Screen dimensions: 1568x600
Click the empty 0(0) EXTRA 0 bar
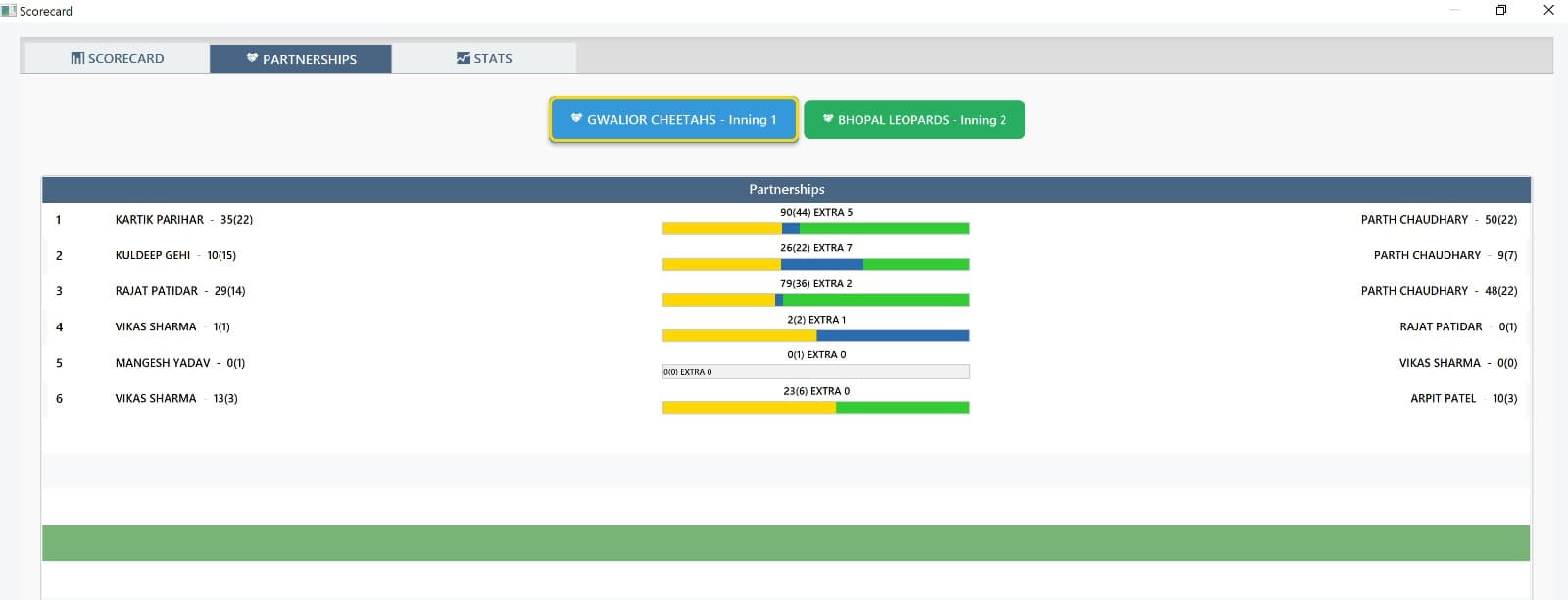816,372
